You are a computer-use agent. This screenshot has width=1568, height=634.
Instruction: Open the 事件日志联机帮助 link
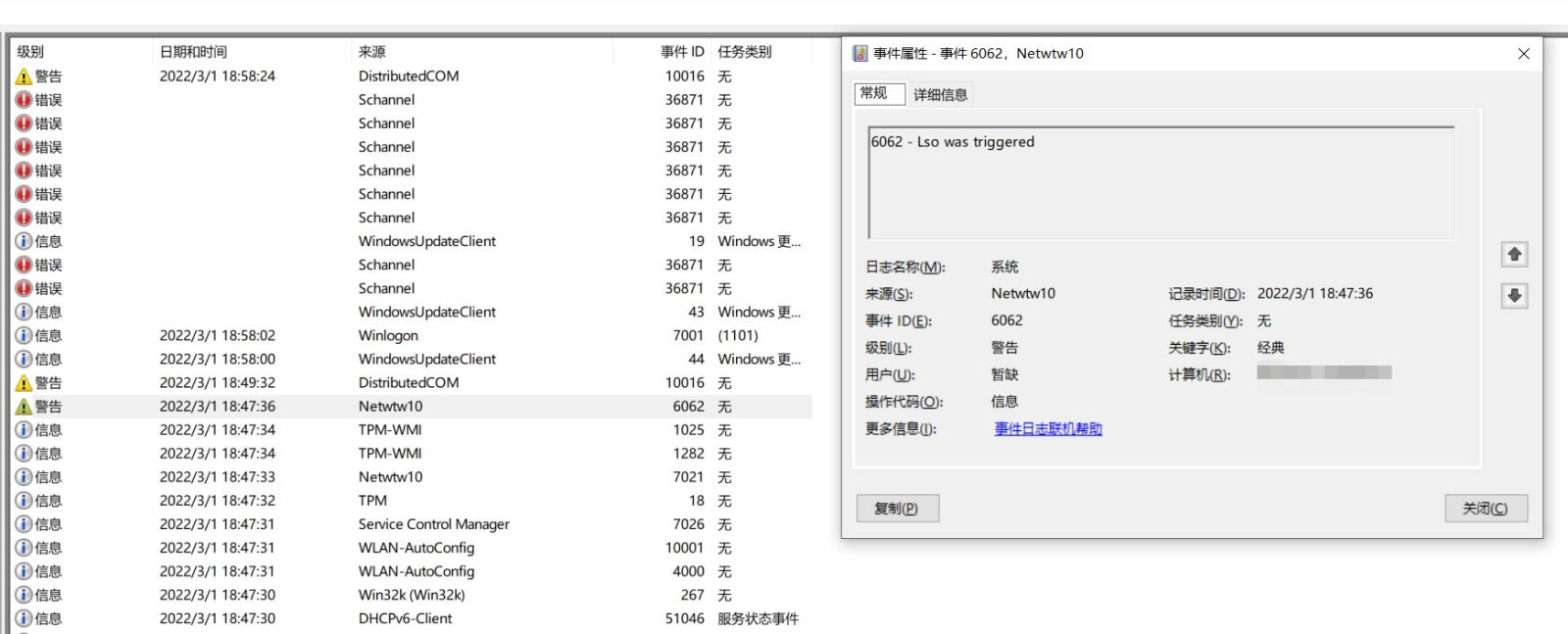(1048, 429)
